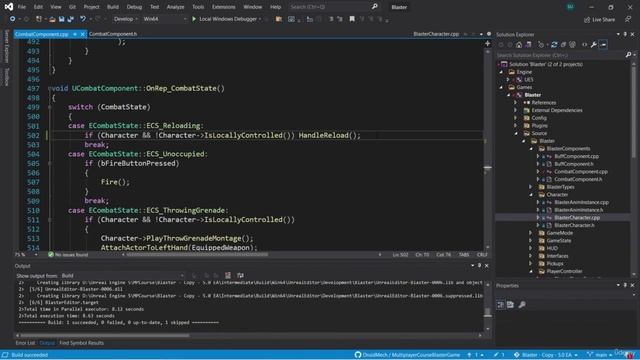This screenshot has width=640, height=360.
Task: Click the DruidMech / MultiplayerCourseBlasterGame repository link
Action: [411, 355]
